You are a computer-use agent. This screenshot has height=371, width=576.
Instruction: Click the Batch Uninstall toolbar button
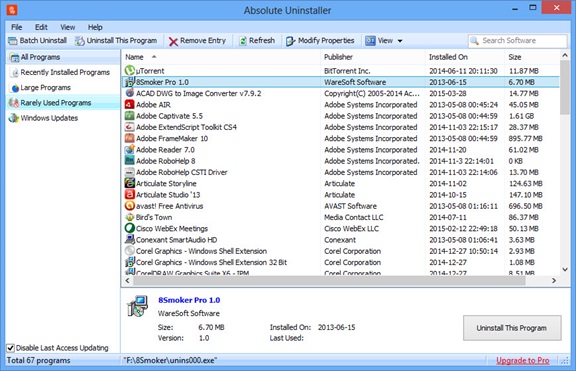tap(37, 41)
